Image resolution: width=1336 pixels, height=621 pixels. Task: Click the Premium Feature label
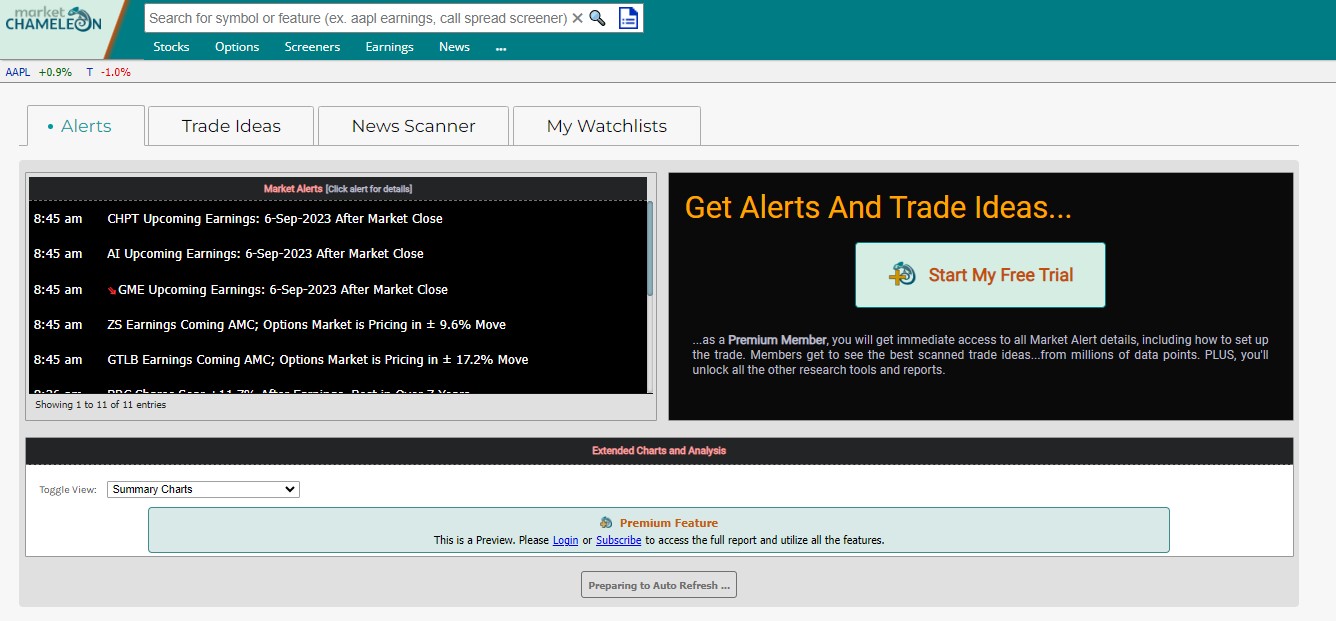669,523
